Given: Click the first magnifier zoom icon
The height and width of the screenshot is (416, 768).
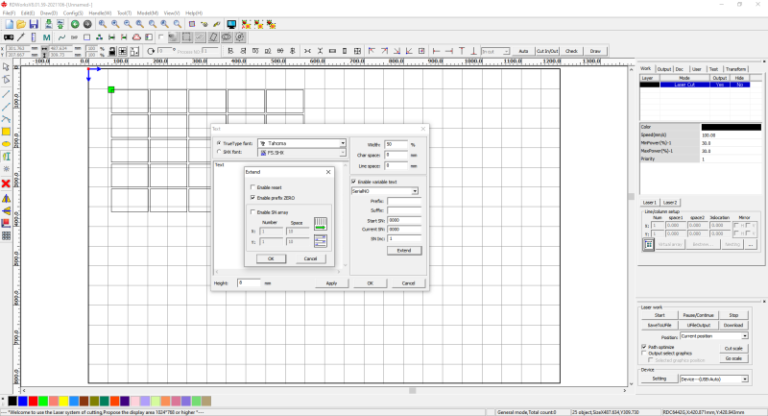Looking at the screenshot, I should [102, 24].
